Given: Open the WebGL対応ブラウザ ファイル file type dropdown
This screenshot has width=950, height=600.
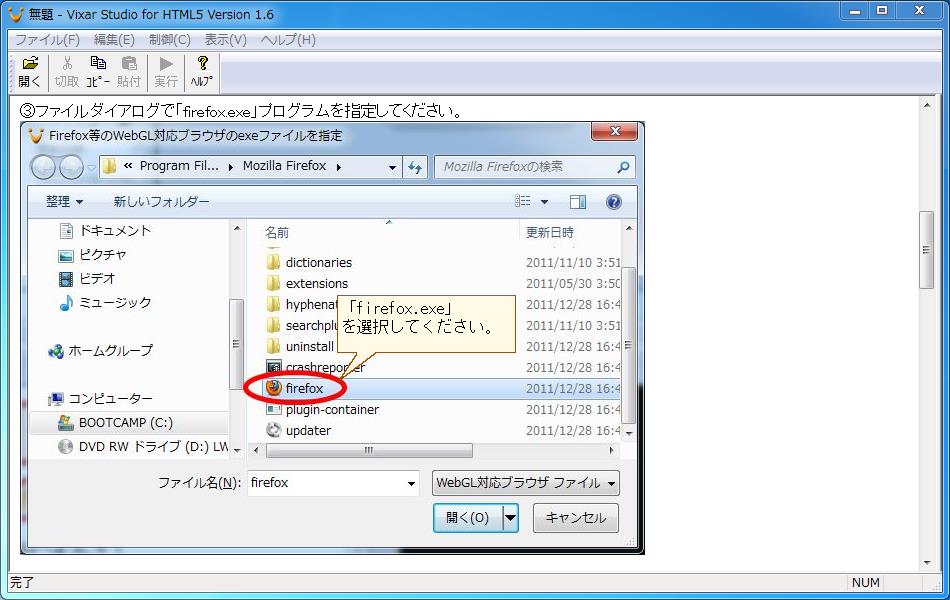Looking at the screenshot, I should [525, 483].
